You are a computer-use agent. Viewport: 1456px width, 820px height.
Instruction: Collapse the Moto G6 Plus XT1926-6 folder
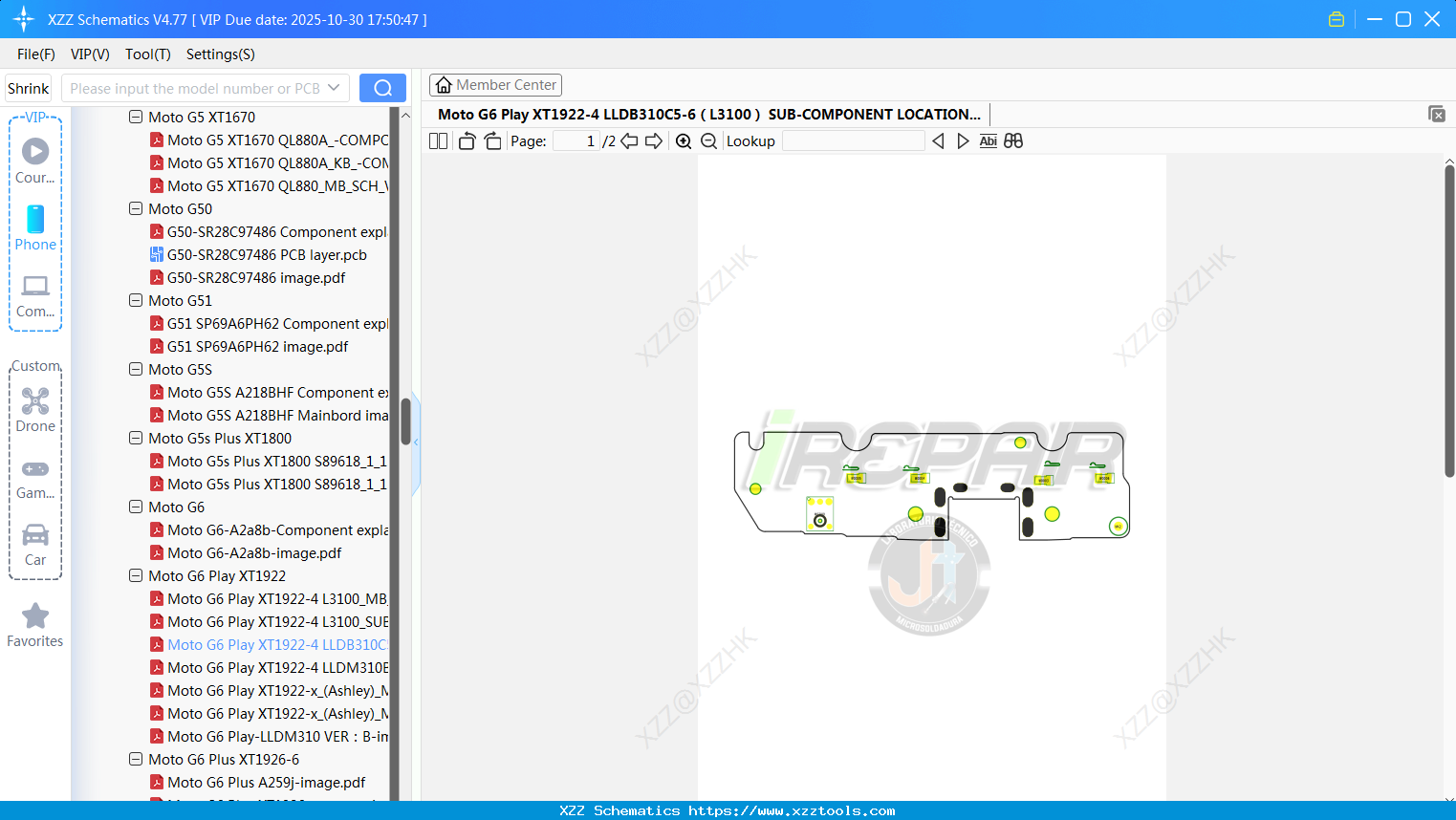pos(136,760)
